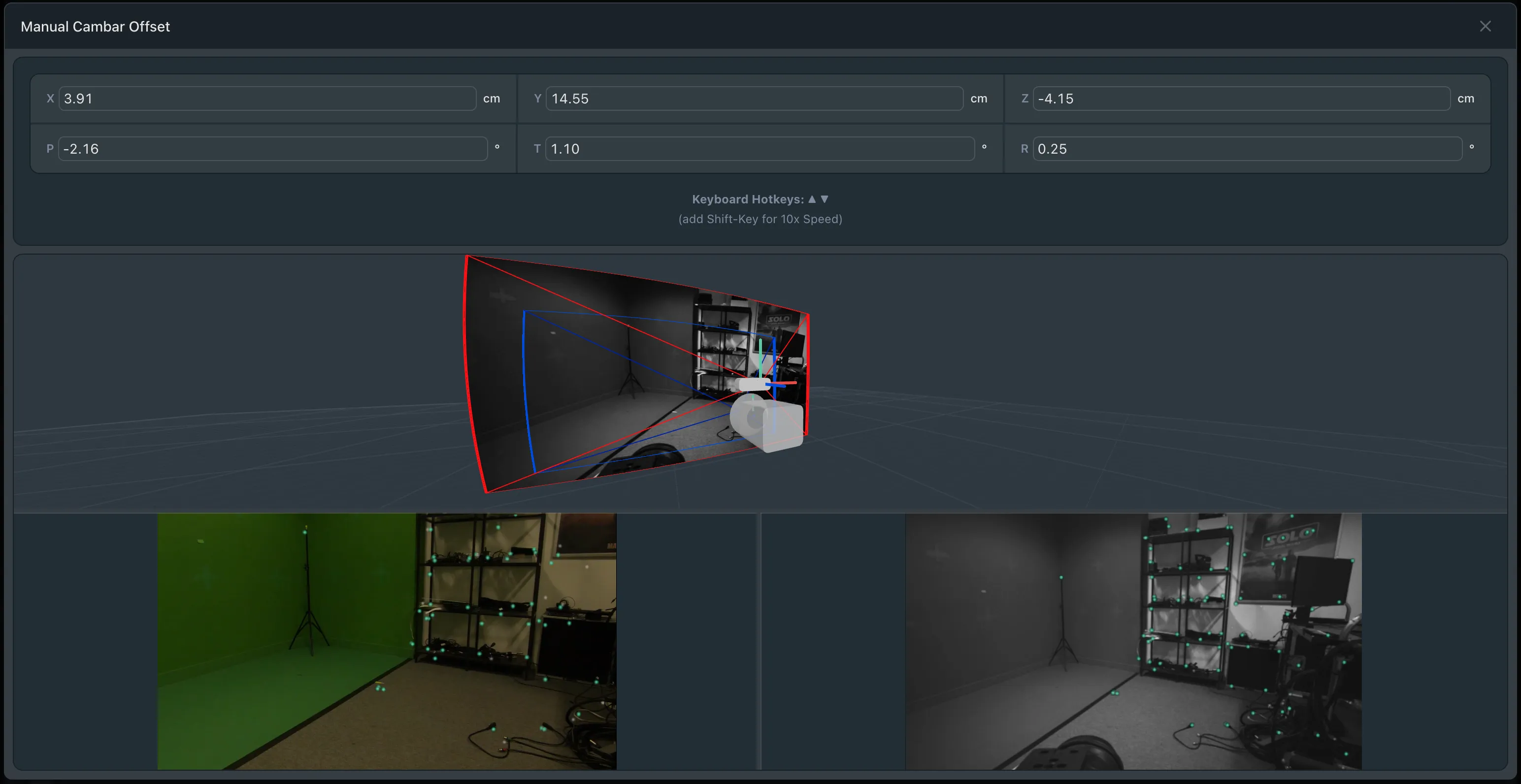Image resolution: width=1521 pixels, height=784 pixels.
Task: Edit the R roll angle 0.25
Action: point(1248,149)
